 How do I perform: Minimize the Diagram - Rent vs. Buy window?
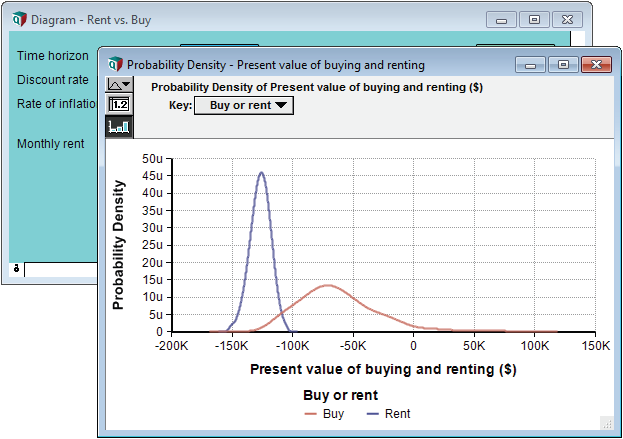501,19
